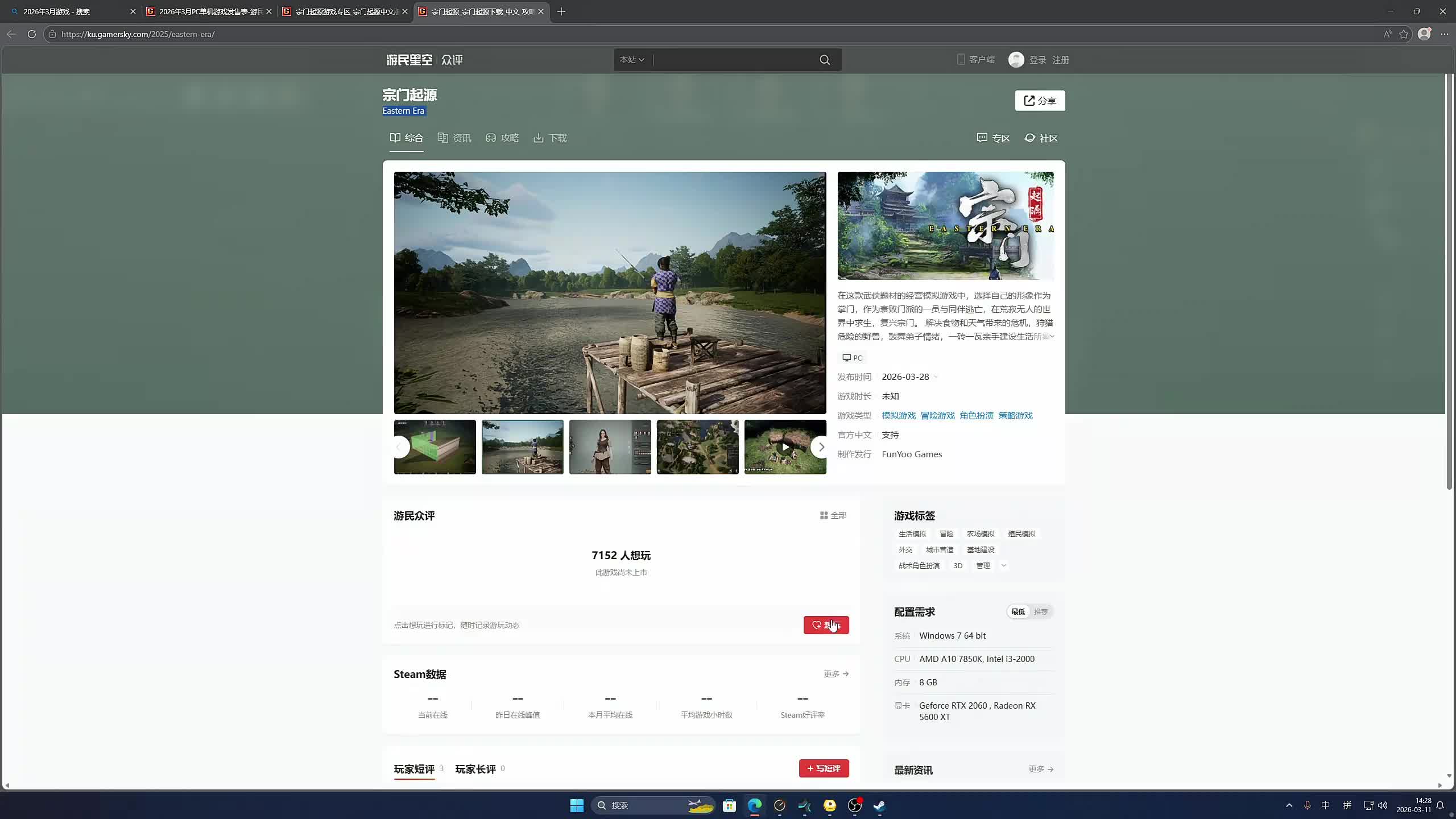Open the 社区 community icon link
This screenshot has width=1456, height=819.
1030,138
